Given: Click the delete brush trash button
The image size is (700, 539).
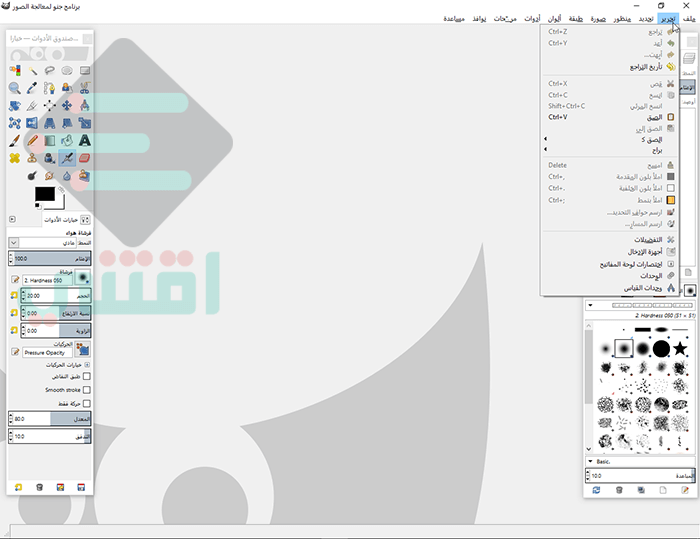Looking at the screenshot, I should click(619, 490).
